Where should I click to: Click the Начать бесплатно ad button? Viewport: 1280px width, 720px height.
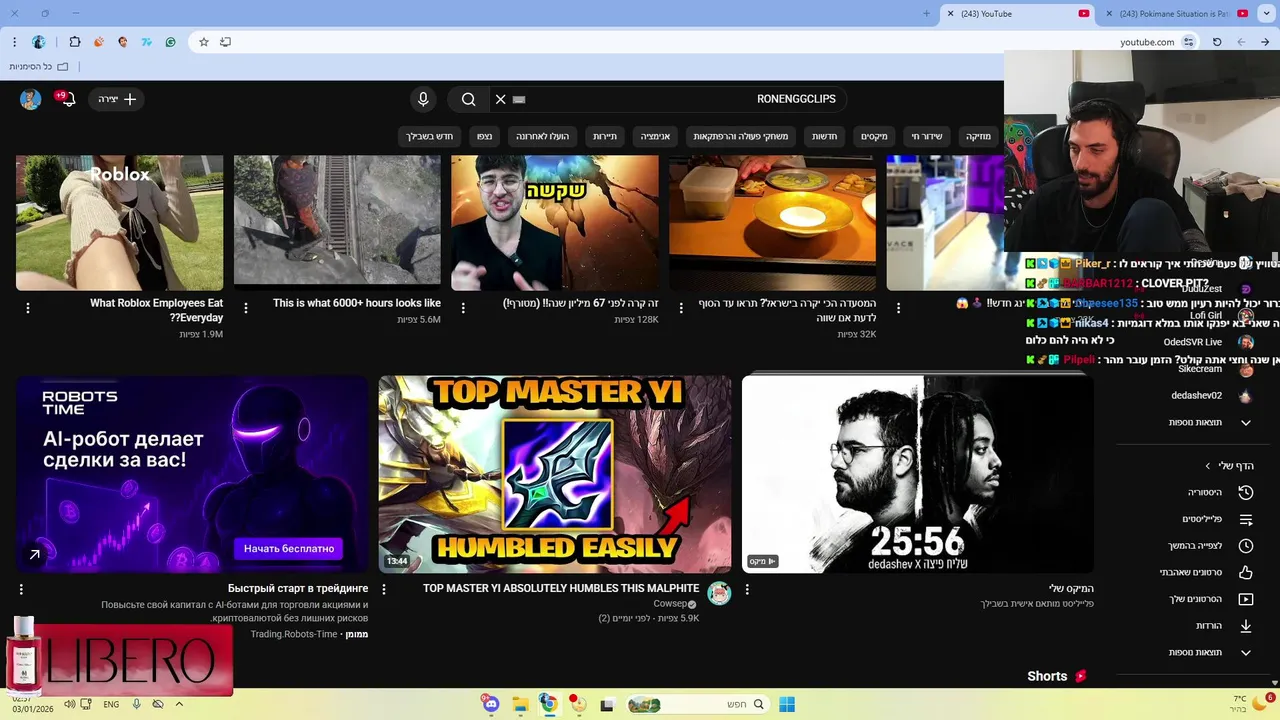(289, 548)
